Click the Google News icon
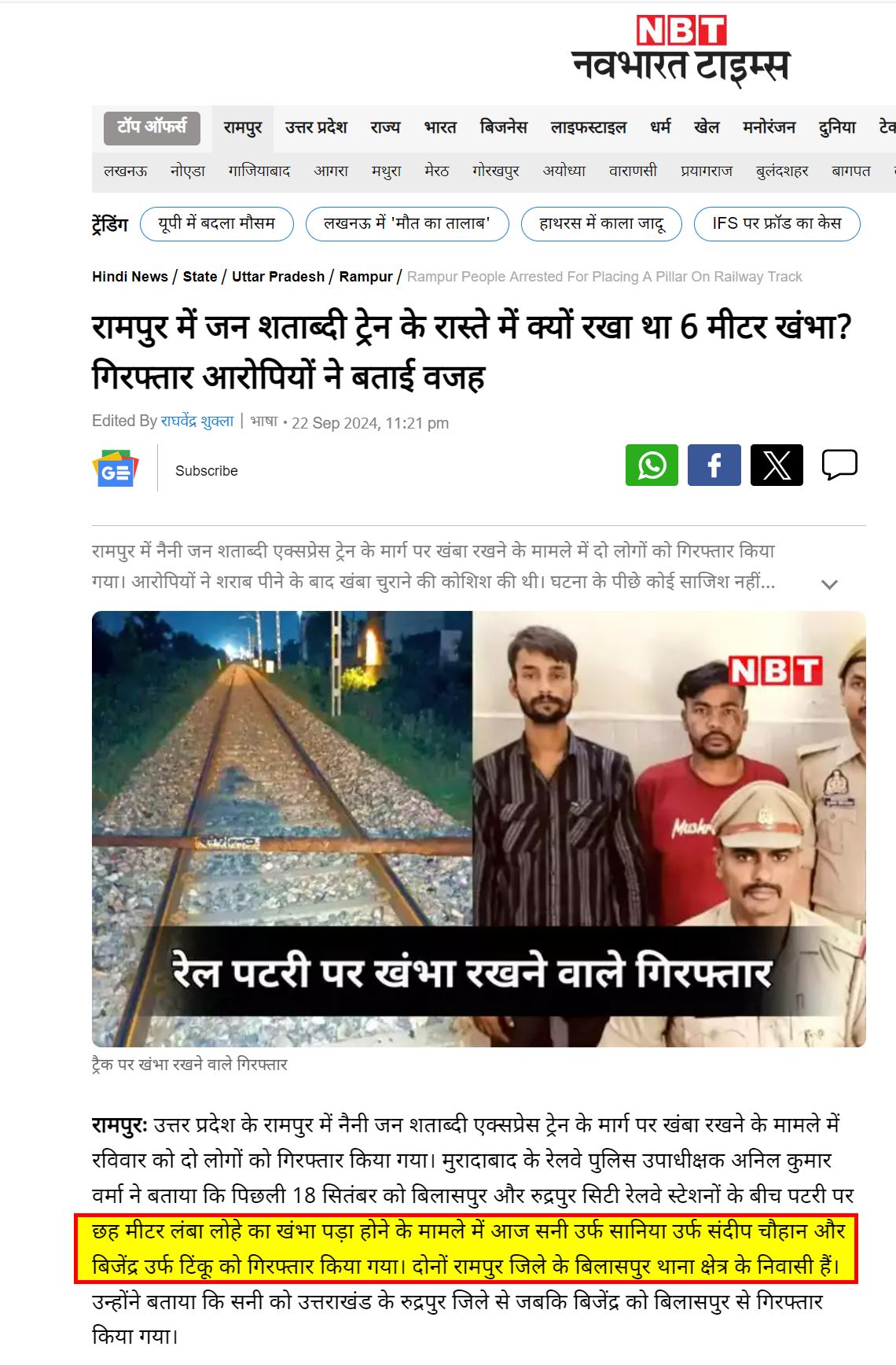Image resolution: width=896 pixels, height=1365 pixels. click(116, 469)
